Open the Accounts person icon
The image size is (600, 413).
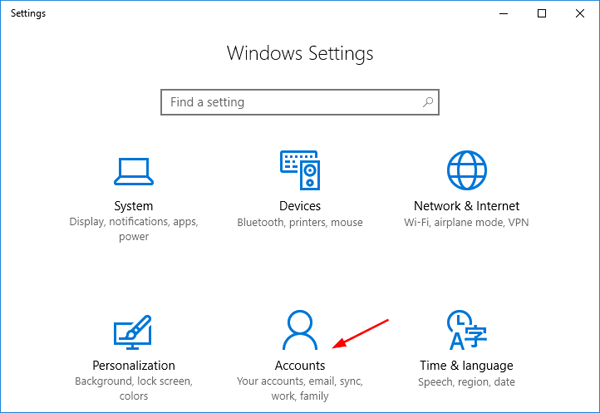coord(300,331)
